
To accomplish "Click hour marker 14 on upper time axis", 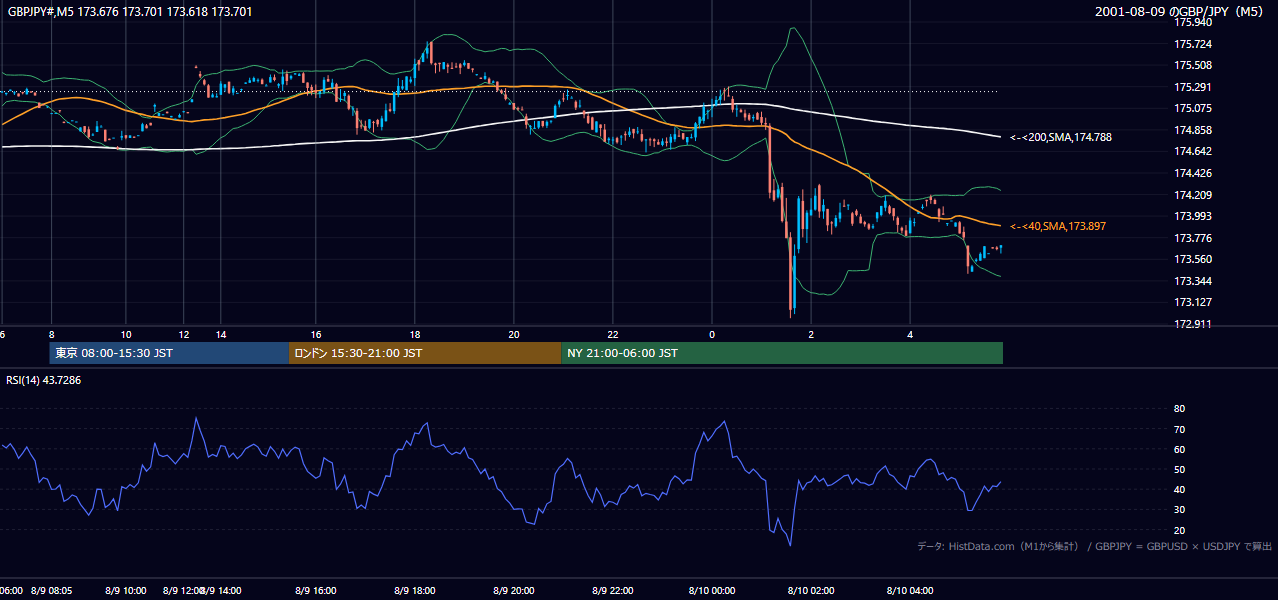I will pos(220,334).
